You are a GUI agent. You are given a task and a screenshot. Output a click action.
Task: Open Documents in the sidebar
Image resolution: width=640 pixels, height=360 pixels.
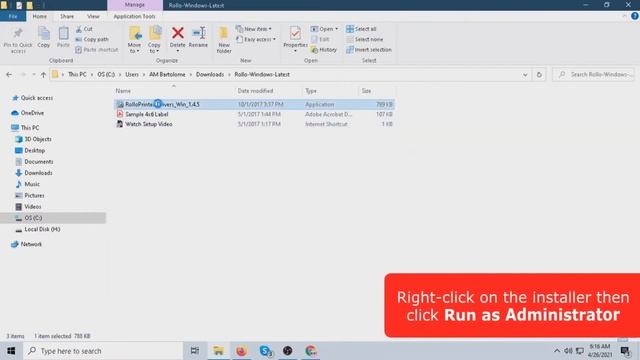coord(34,162)
